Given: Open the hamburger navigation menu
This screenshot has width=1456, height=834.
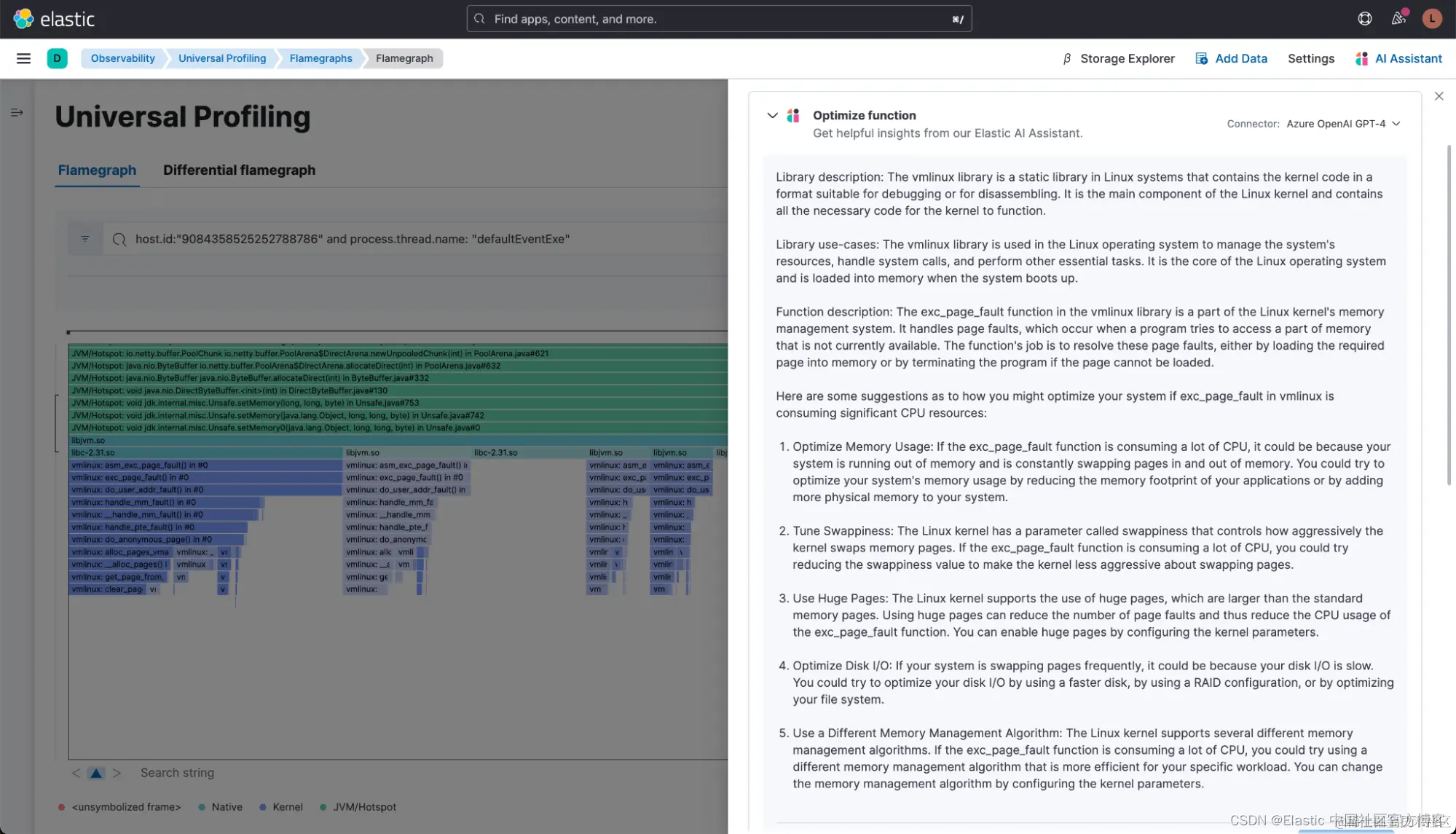Looking at the screenshot, I should [x=23, y=58].
